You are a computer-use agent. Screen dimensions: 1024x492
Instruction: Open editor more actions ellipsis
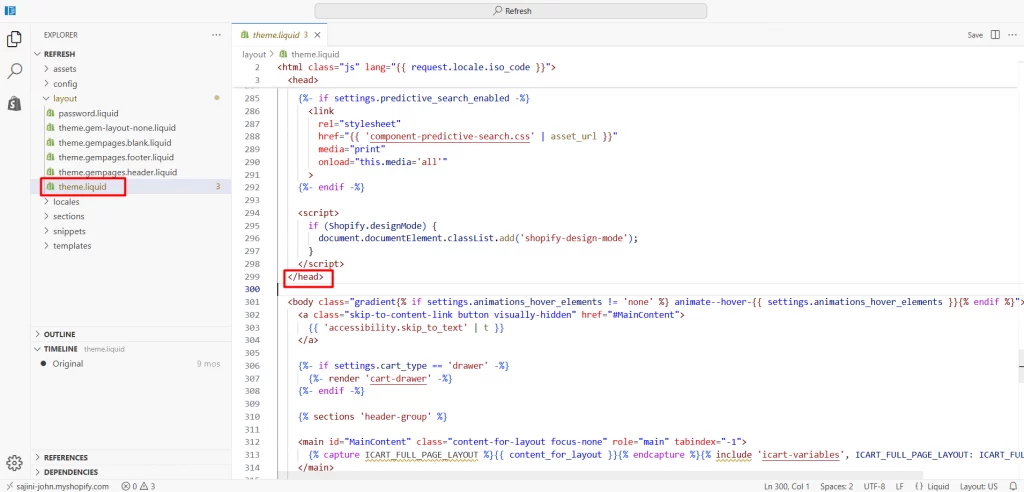(1012, 35)
